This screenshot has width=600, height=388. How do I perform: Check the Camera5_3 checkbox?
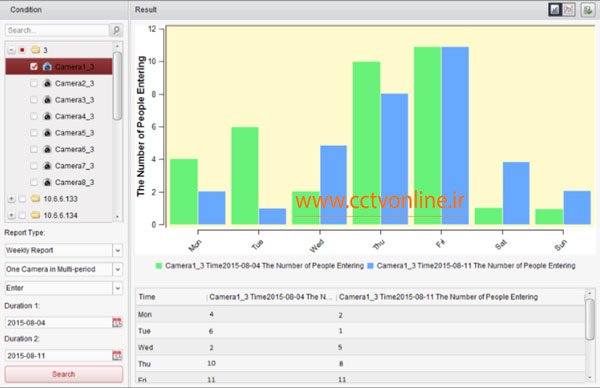click(34, 132)
